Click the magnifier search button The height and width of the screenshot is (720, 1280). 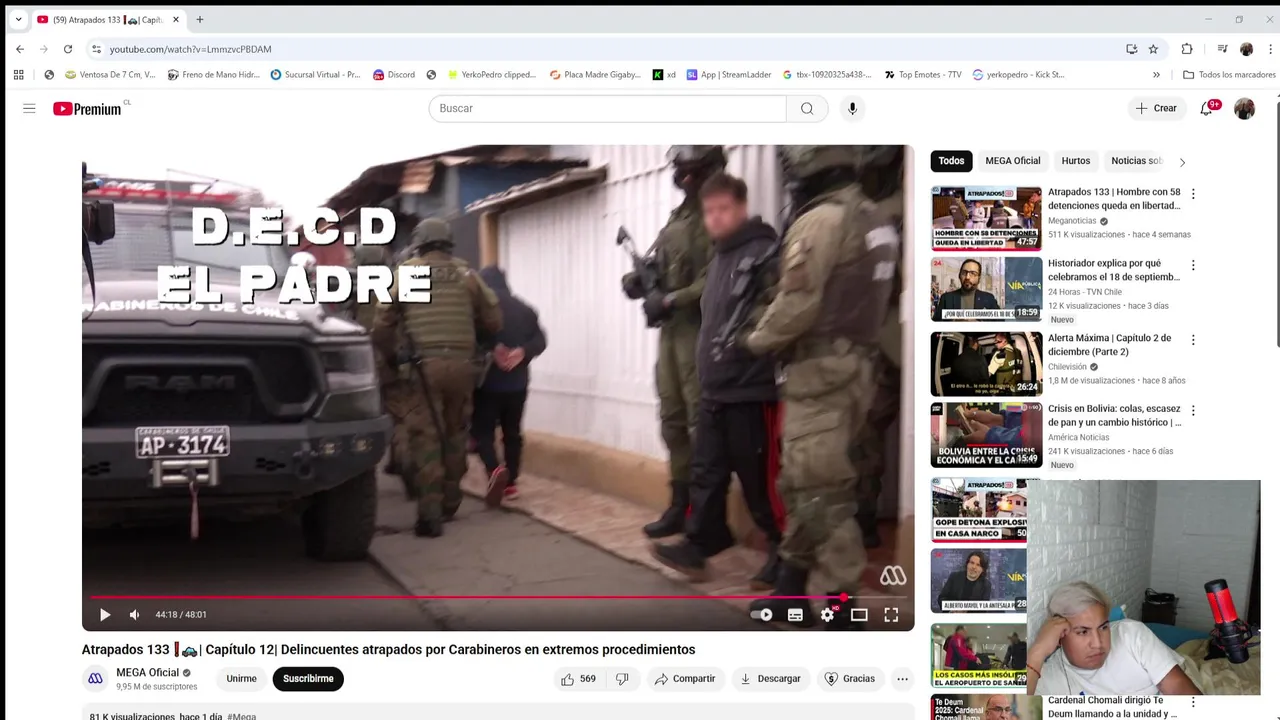click(807, 108)
